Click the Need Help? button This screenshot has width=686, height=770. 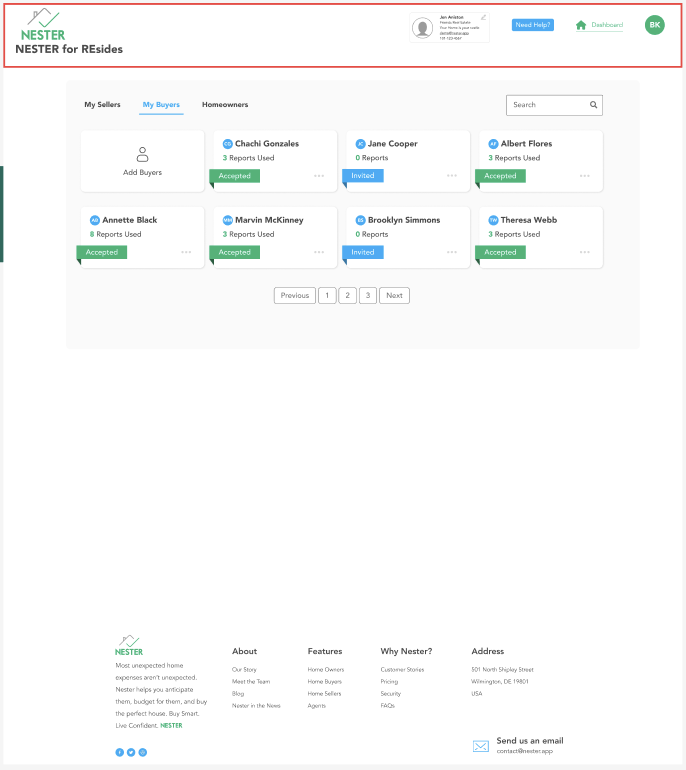[533, 25]
